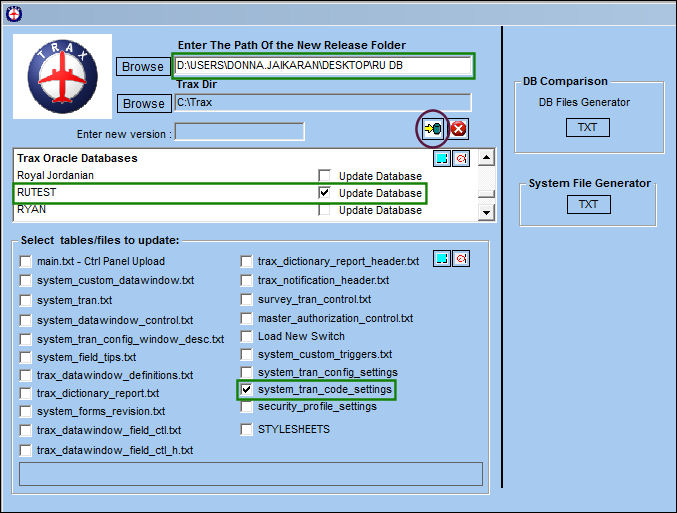Check Load New Switch
The height and width of the screenshot is (513, 677).
(247, 336)
